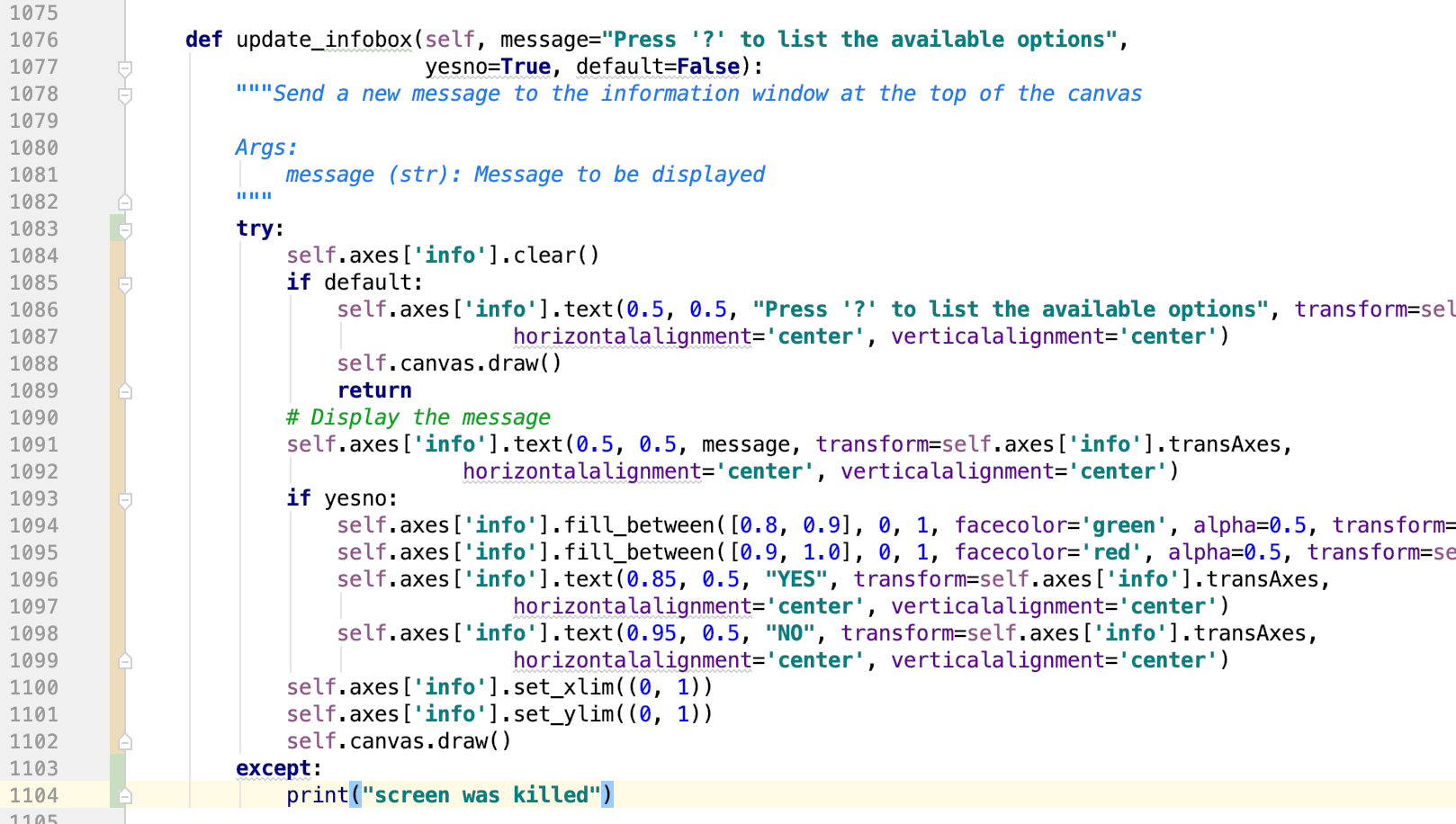The height and width of the screenshot is (824, 1456).
Task: Collapse the 'if yesno' block fold arrow
Action: (125, 498)
